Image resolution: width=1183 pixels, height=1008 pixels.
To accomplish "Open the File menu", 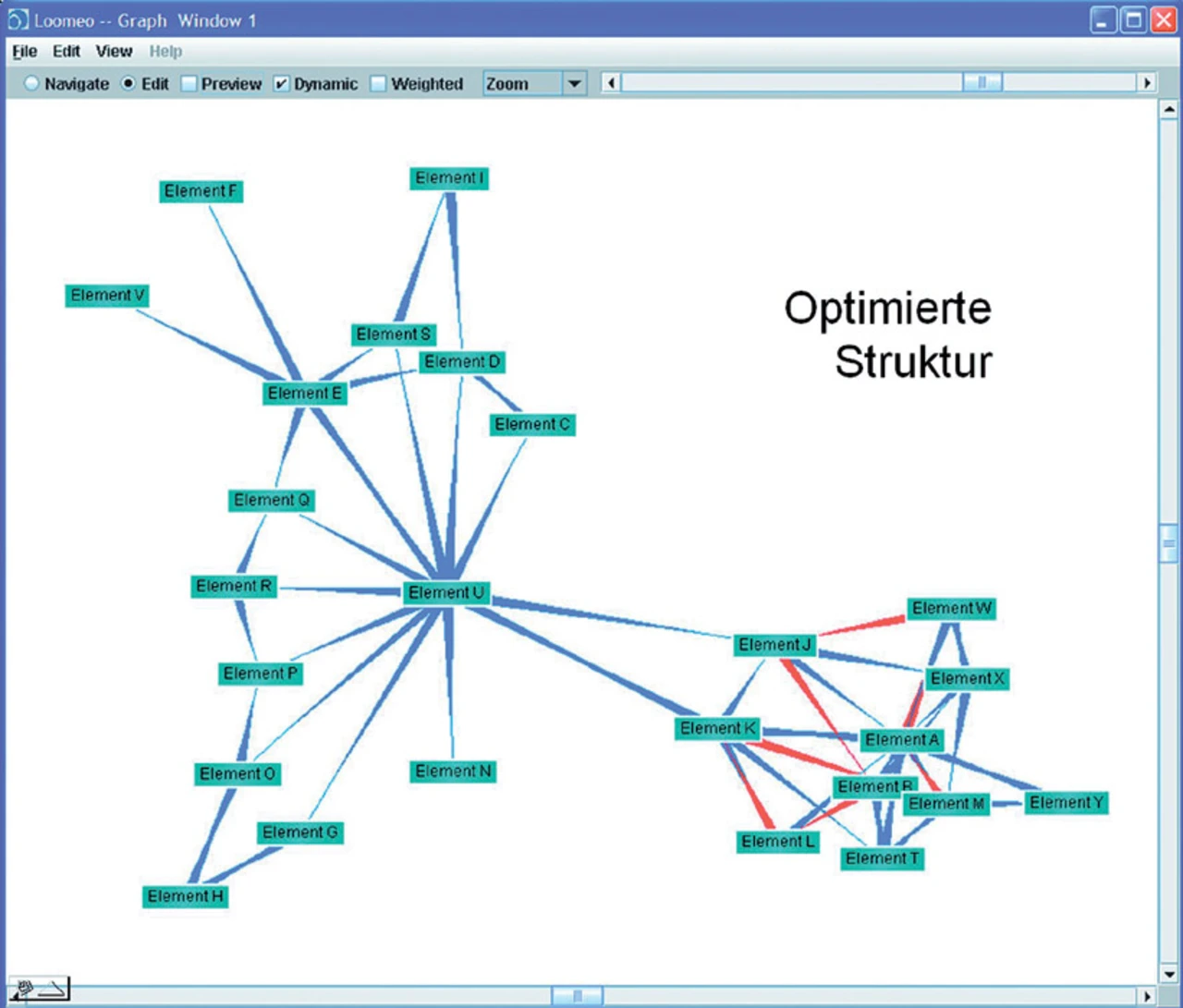I will tap(25, 52).
